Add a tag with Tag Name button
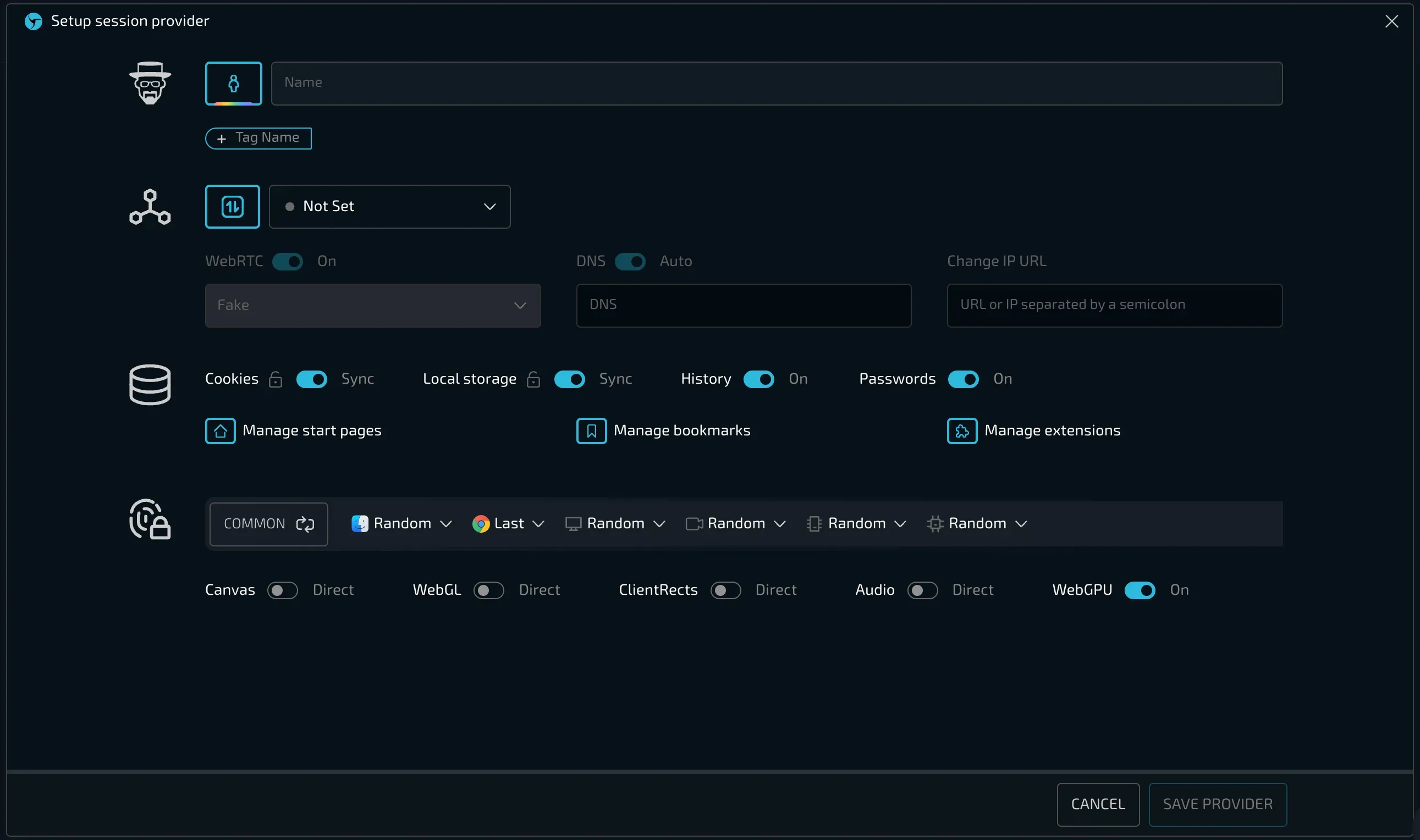This screenshot has height=840, width=1420. click(258, 138)
